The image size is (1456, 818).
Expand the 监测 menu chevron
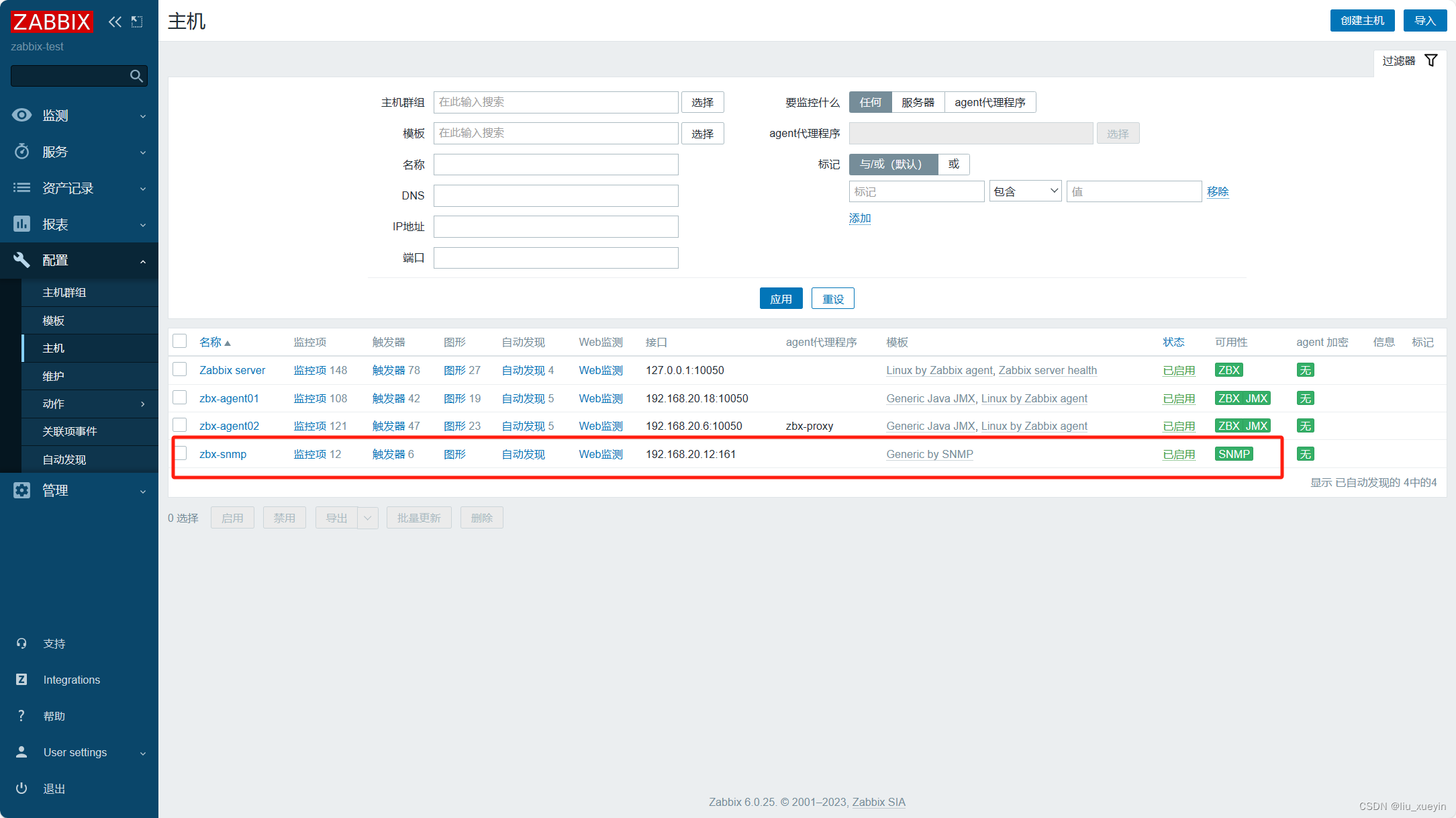[143, 116]
